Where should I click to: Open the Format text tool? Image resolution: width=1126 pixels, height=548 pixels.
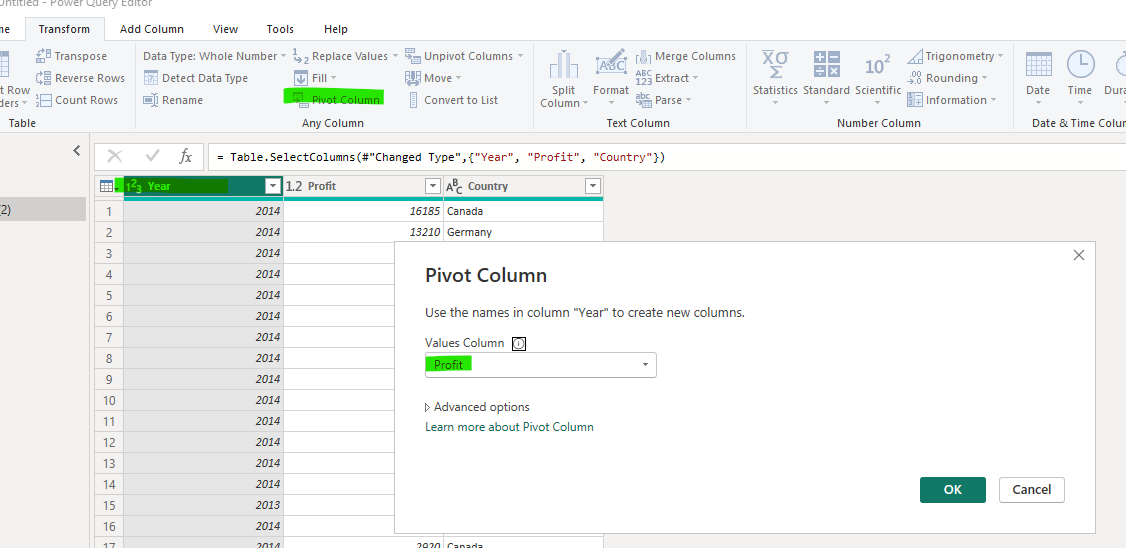pyautogui.click(x=611, y=79)
